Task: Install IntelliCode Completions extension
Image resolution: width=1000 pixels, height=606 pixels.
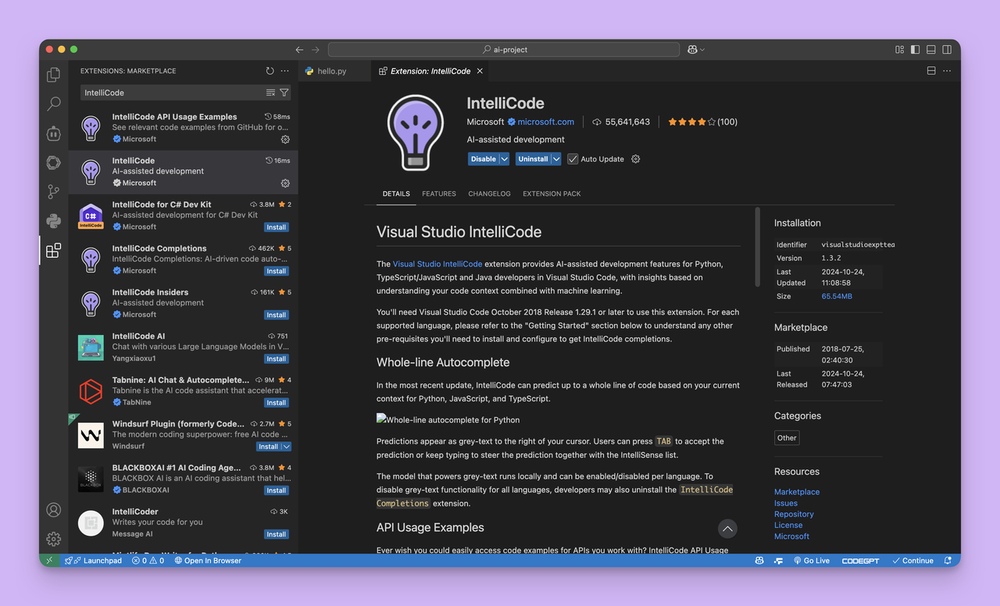Action: coord(276,271)
